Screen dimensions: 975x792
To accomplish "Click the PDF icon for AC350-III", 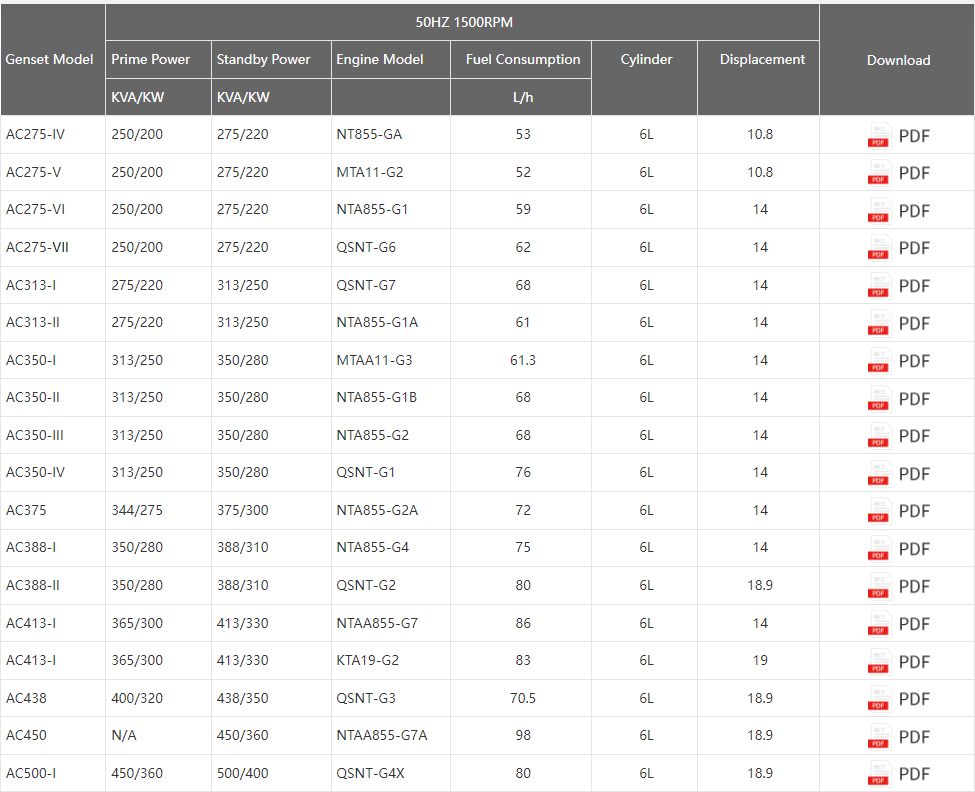I will 879,436.
